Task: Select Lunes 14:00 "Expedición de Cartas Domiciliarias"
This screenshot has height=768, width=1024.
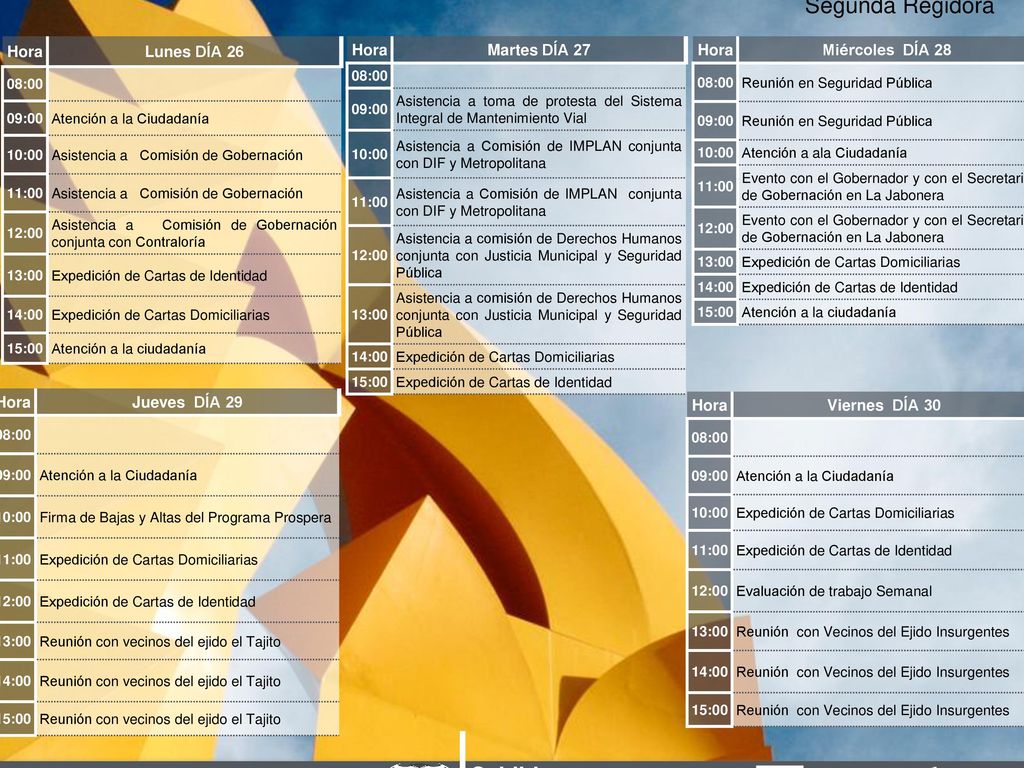Action: (x=195, y=315)
